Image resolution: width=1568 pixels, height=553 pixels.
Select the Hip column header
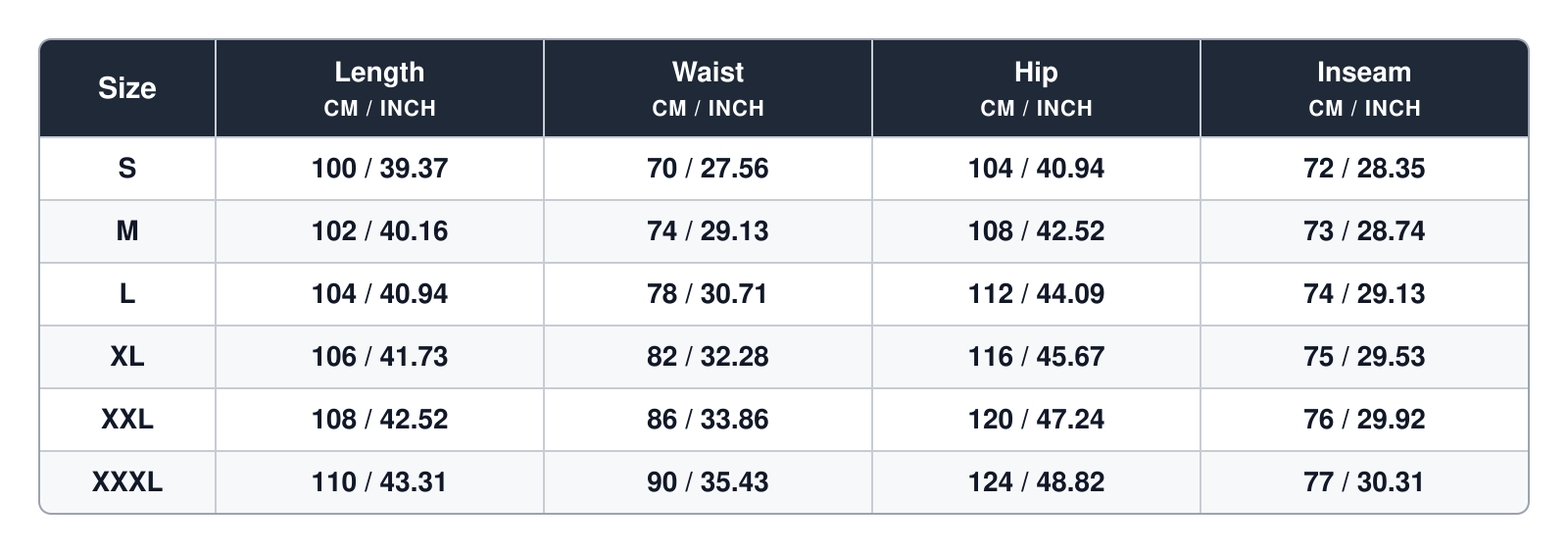click(x=1036, y=88)
